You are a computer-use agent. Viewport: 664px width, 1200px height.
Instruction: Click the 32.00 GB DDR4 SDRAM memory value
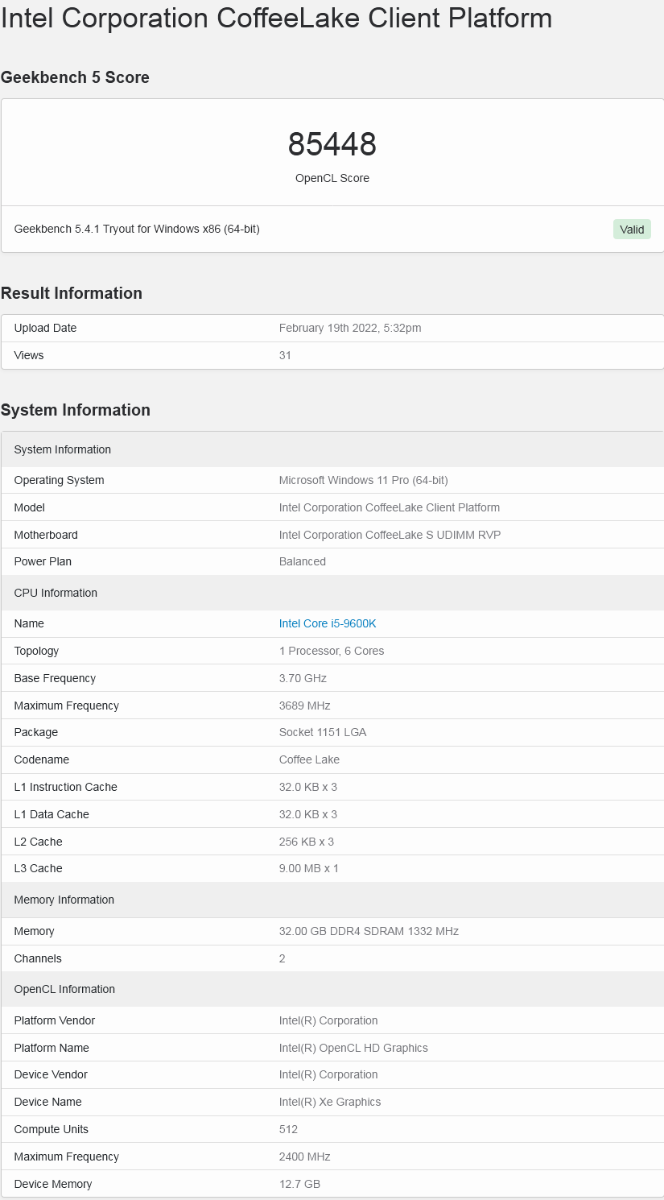tap(368, 931)
